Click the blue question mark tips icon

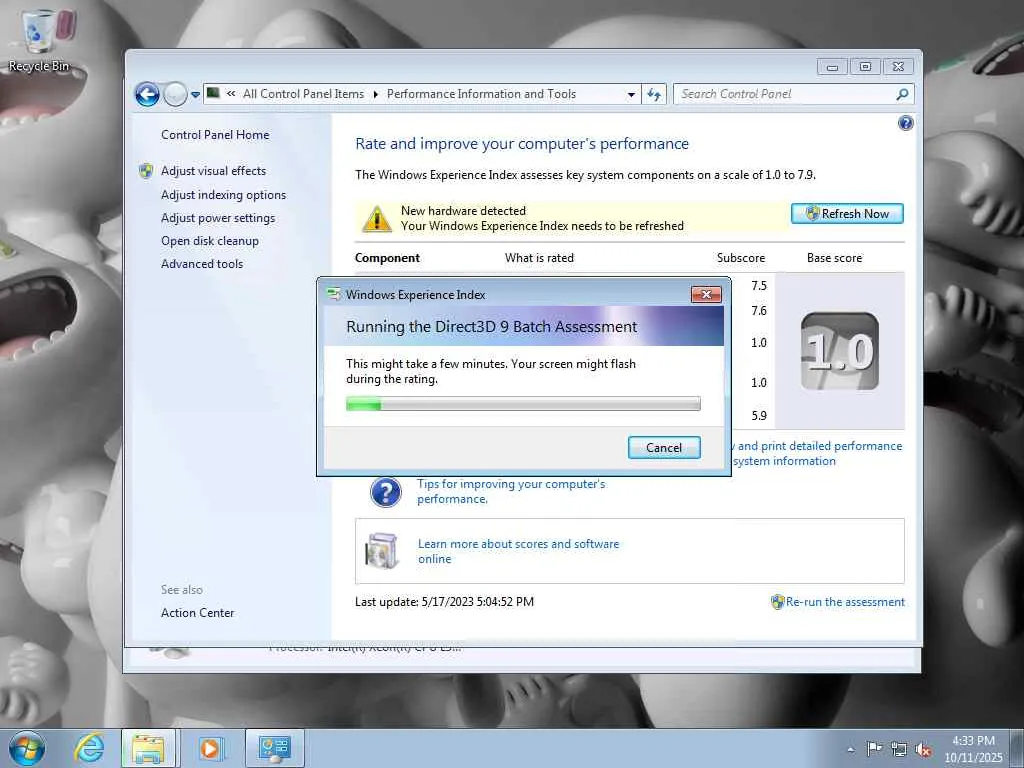click(x=385, y=492)
